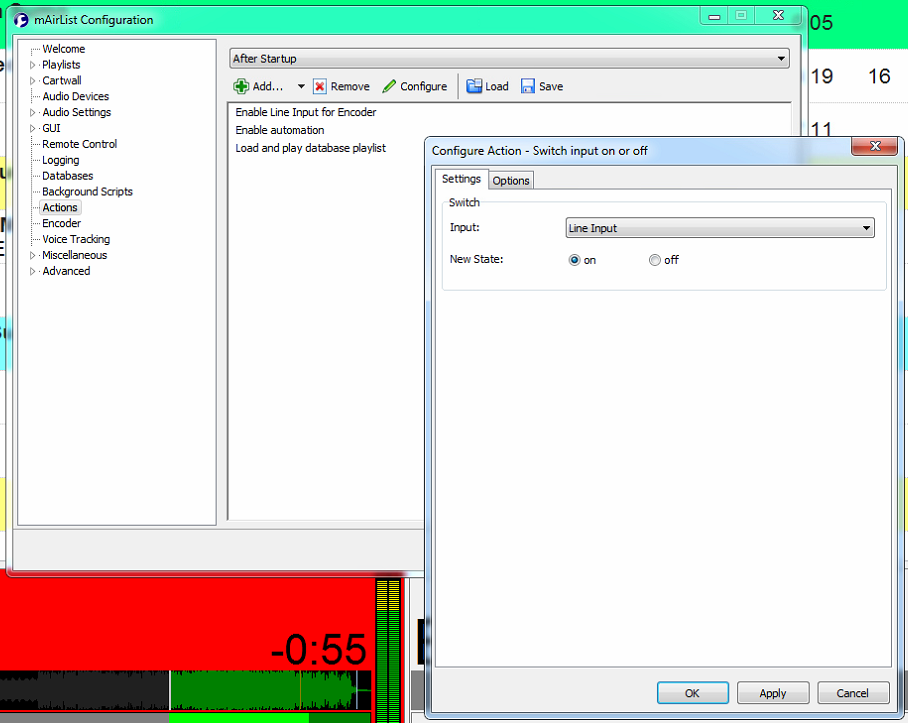Click the red X Remove icon
This screenshot has height=723, width=908.
click(x=320, y=87)
